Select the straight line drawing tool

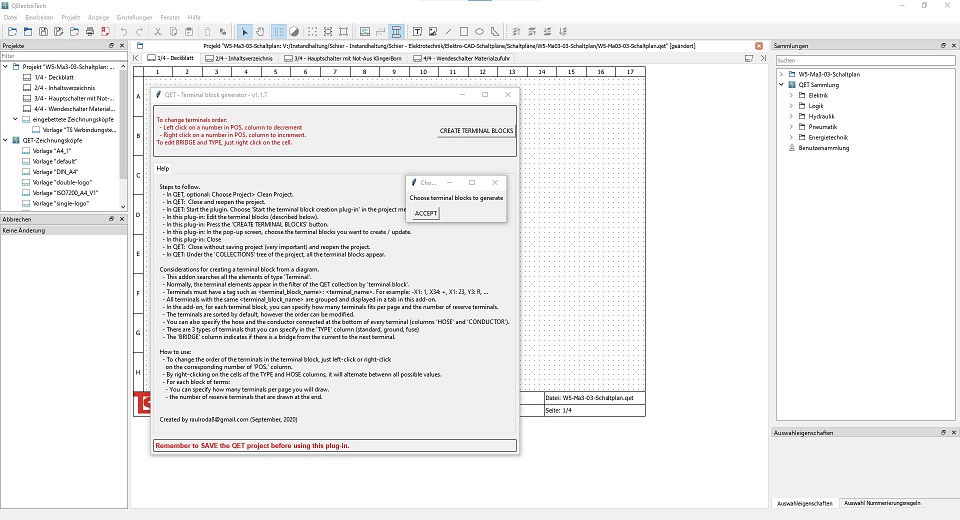(449, 32)
